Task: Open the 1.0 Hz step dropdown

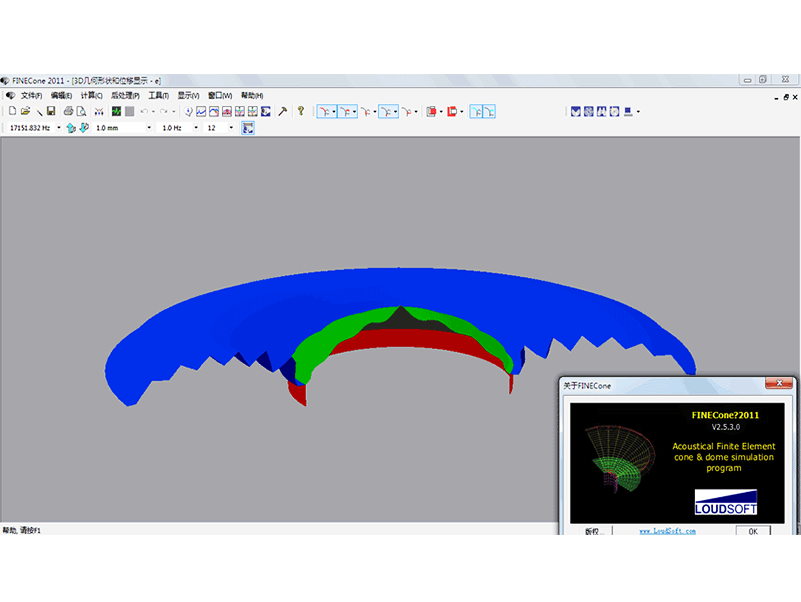Action: click(197, 128)
